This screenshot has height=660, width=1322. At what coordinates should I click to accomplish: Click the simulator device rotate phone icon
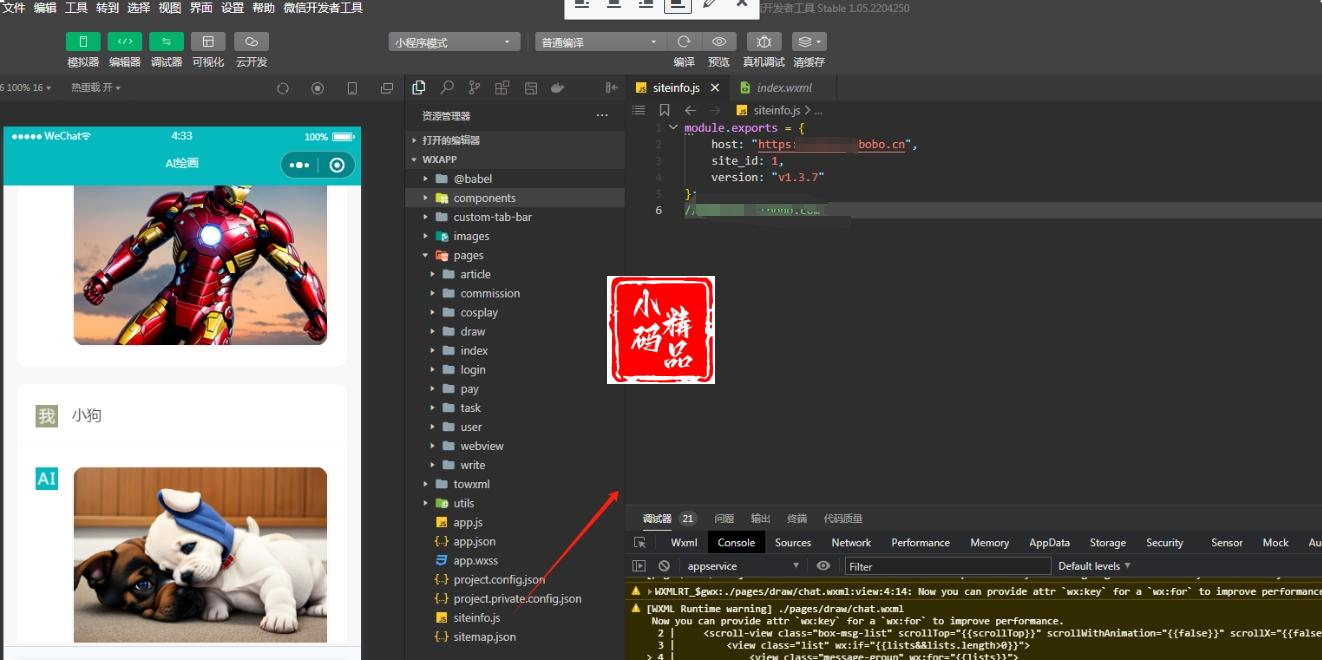352,88
